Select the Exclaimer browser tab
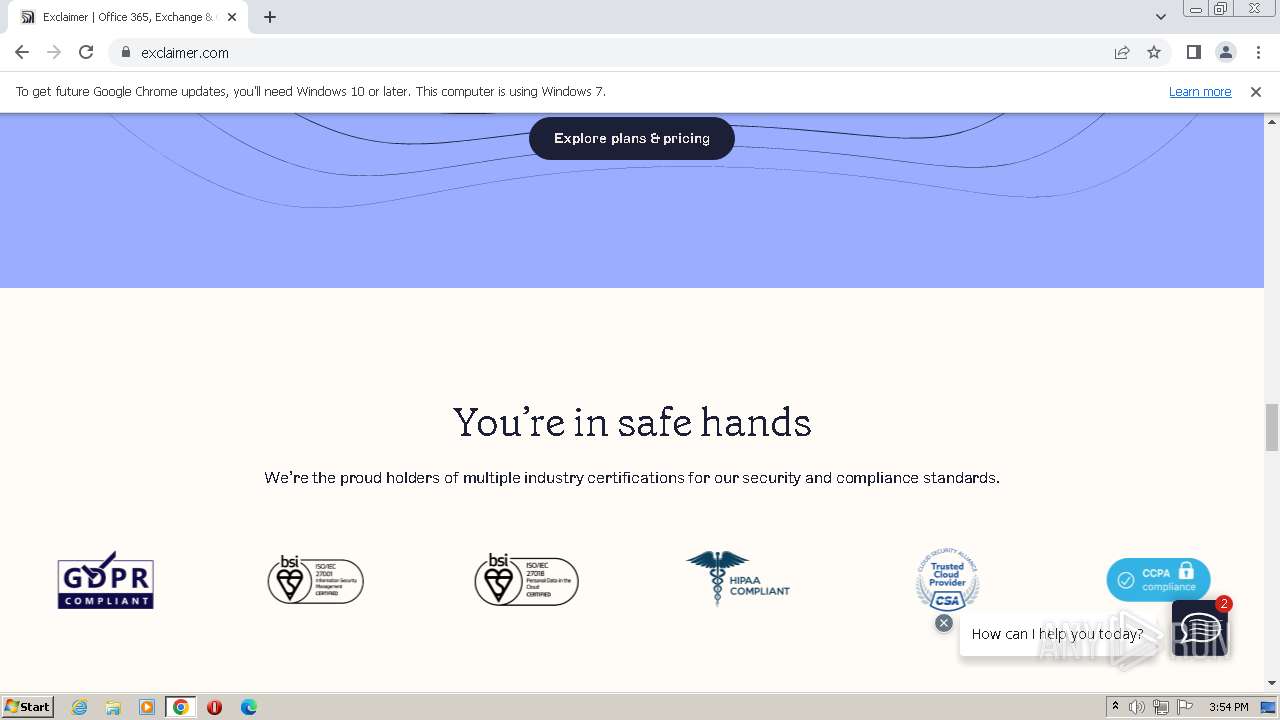Screen dimensions: 1280x720 pos(130,17)
